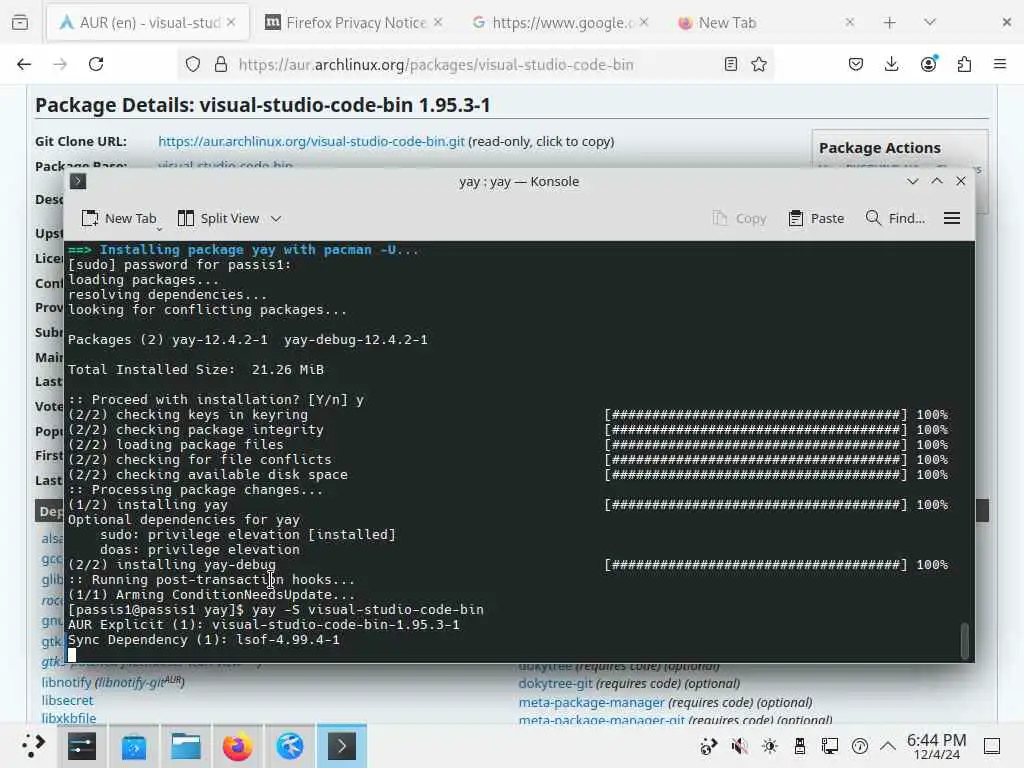Open Find in Konsole toolbar
Viewport: 1024px width, 768px height.
point(895,218)
